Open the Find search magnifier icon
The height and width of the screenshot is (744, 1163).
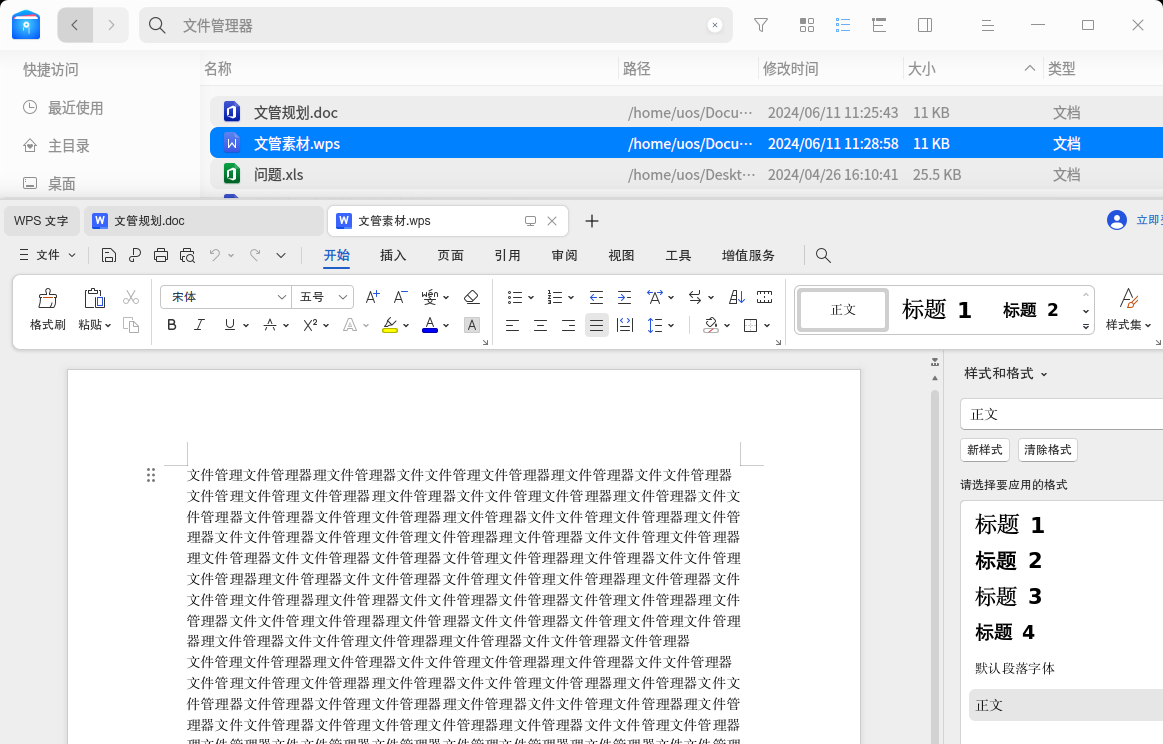822,255
